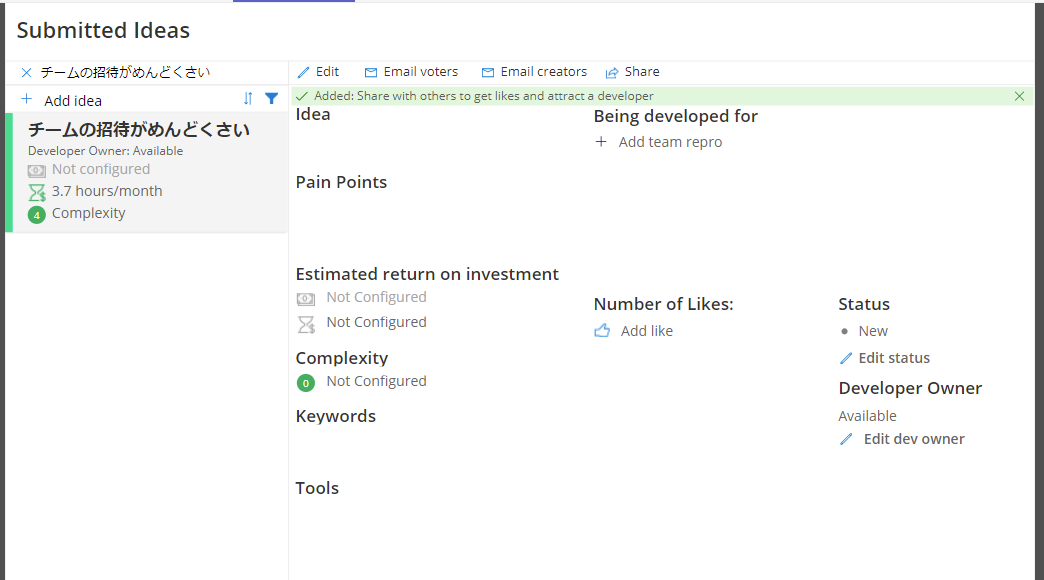
Task: Clear the search with the X icon
Action: coord(27,73)
